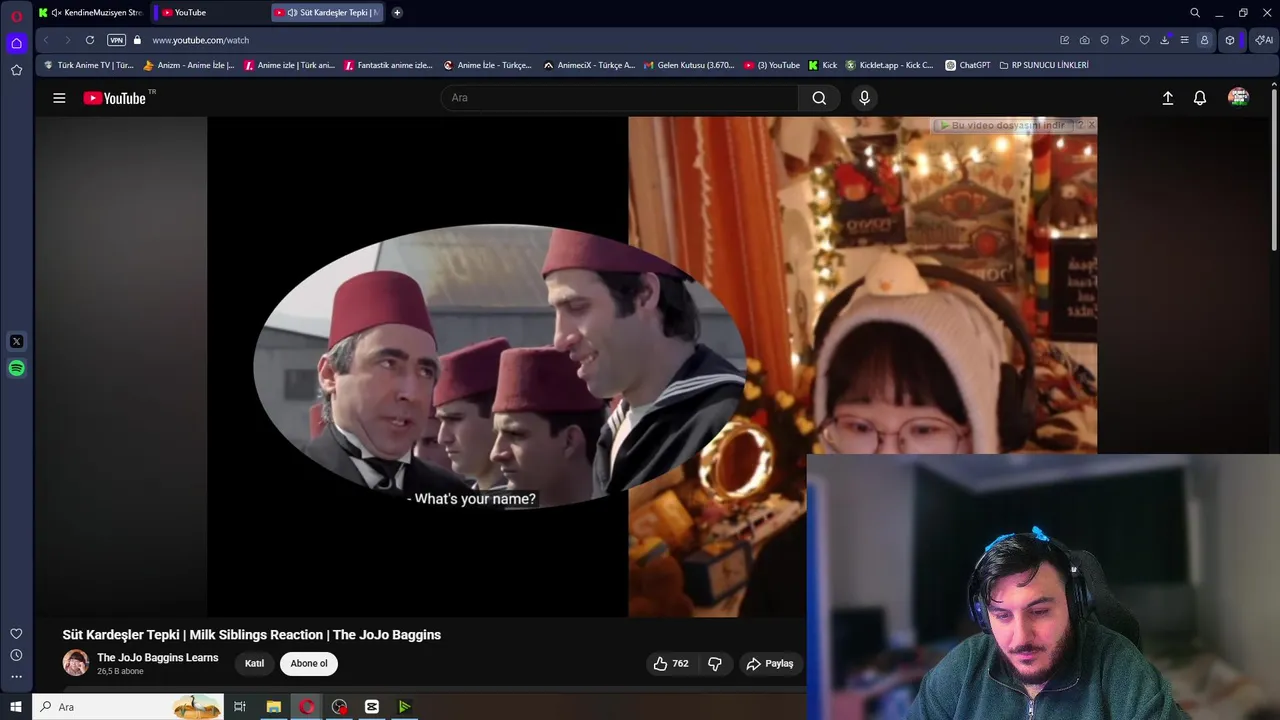Open Anizm - Anime İzle bookmark

189,65
